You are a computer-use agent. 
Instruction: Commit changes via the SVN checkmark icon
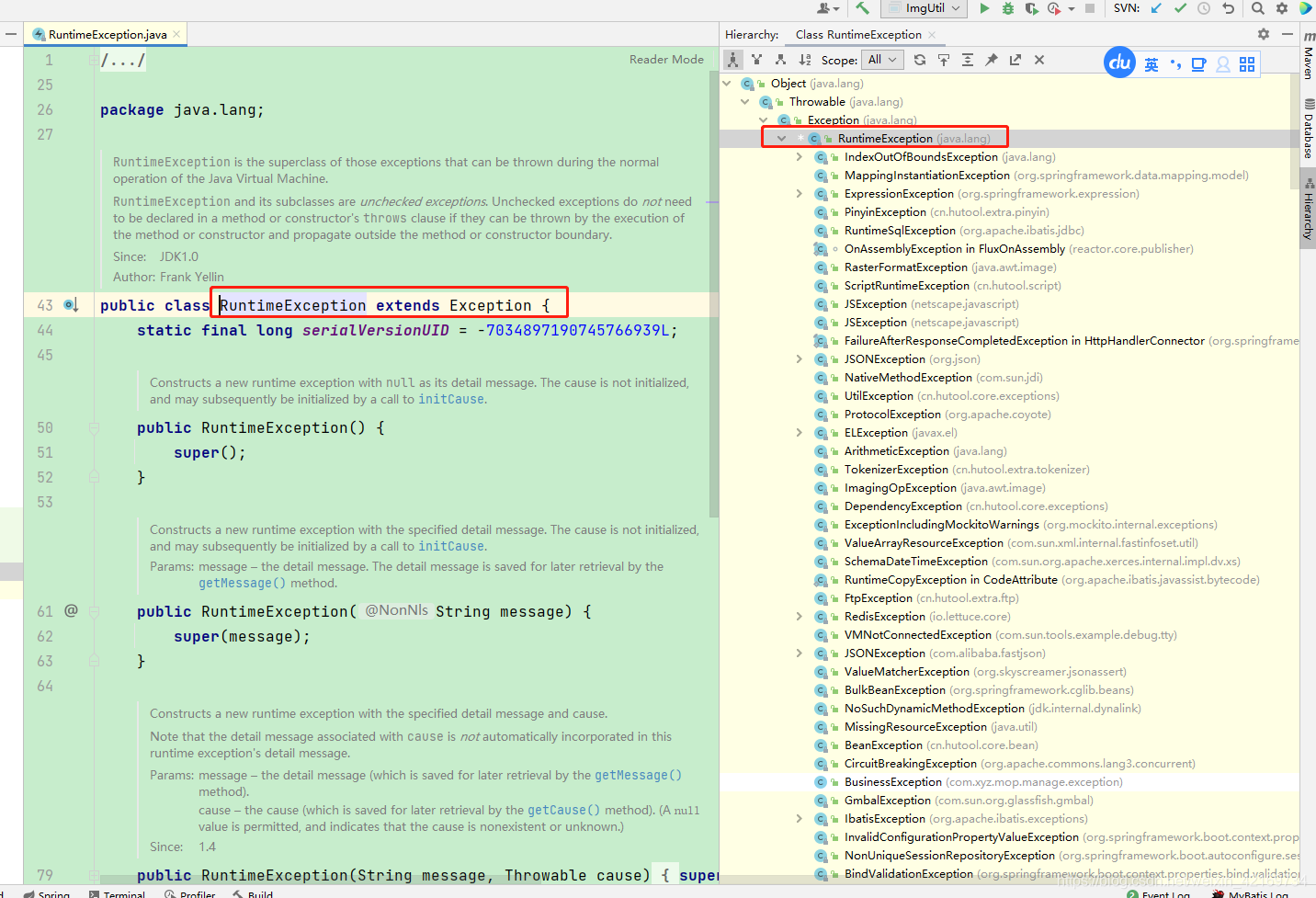point(1180,8)
